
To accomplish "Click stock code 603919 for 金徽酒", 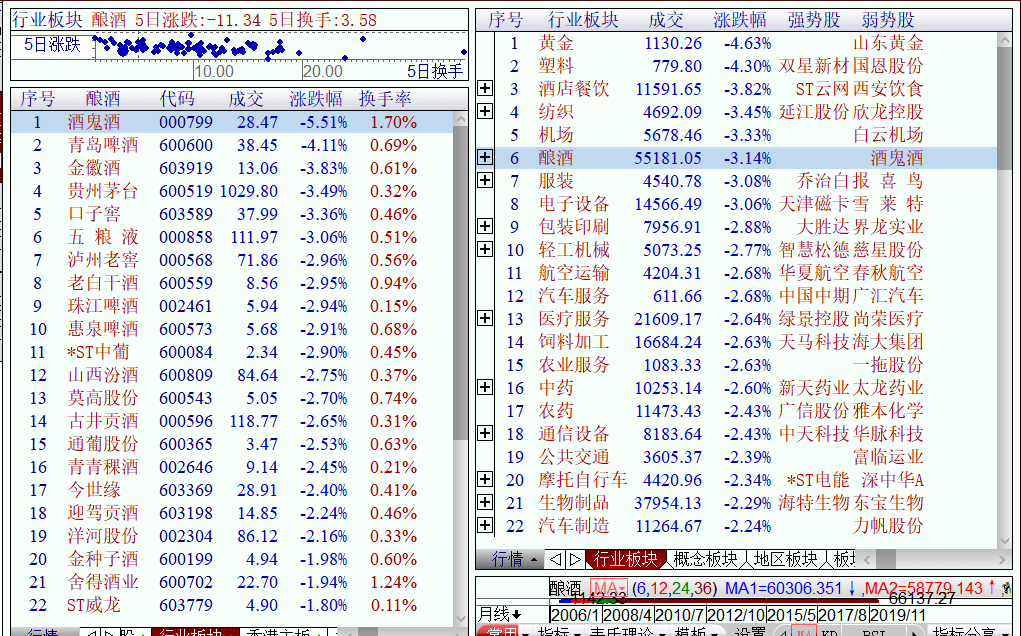I will (186, 168).
